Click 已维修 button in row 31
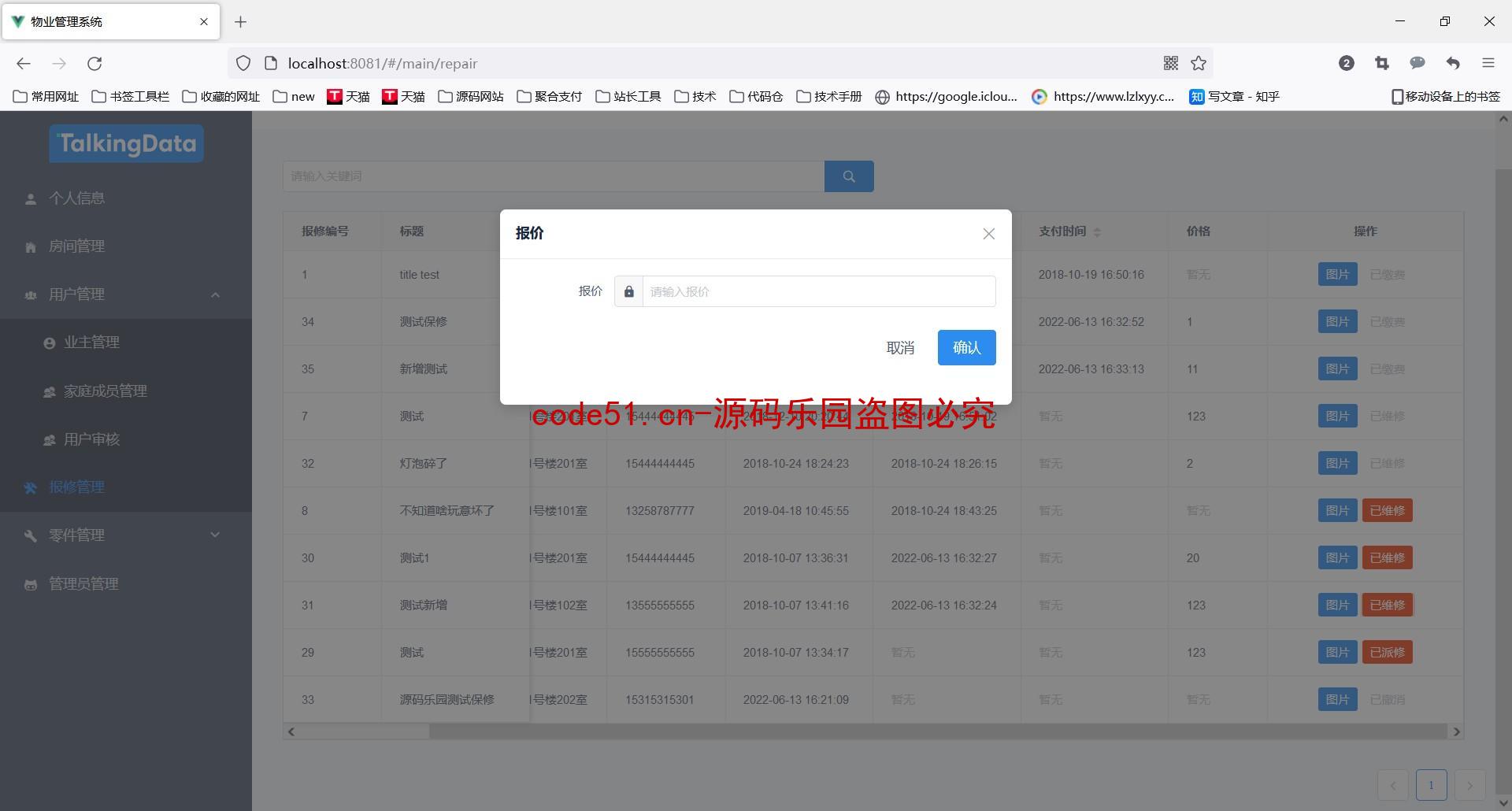The width and height of the screenshot is (1512, 811). pos(1387,605)
